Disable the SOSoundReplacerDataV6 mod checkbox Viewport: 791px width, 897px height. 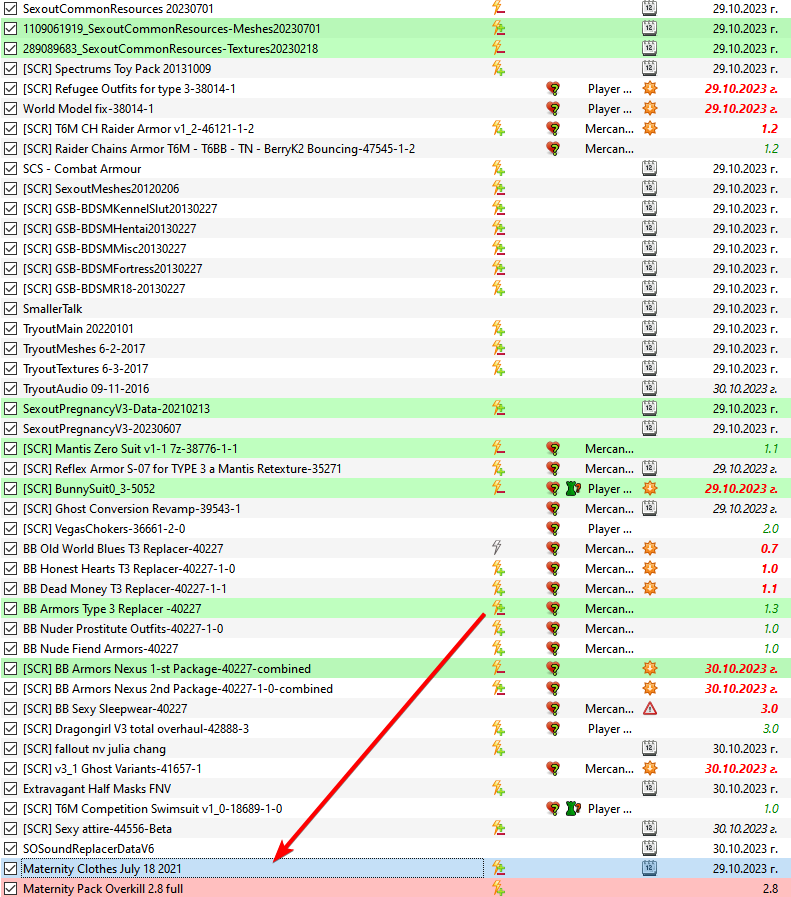pos(10,848)
